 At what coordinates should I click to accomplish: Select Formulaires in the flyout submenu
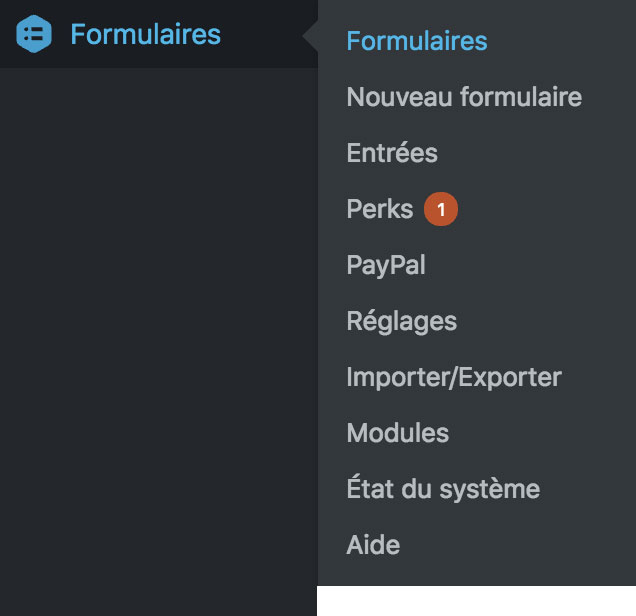[416, 41]
